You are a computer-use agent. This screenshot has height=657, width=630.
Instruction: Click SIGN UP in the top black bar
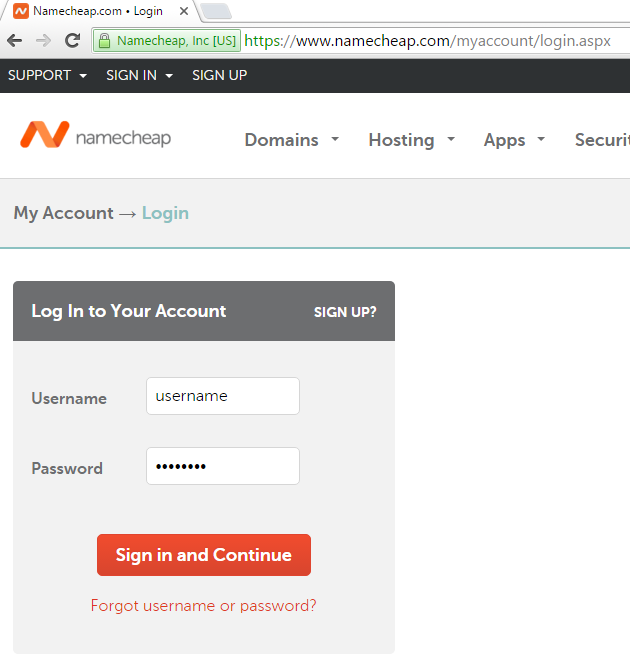click(x=219, y=75)
